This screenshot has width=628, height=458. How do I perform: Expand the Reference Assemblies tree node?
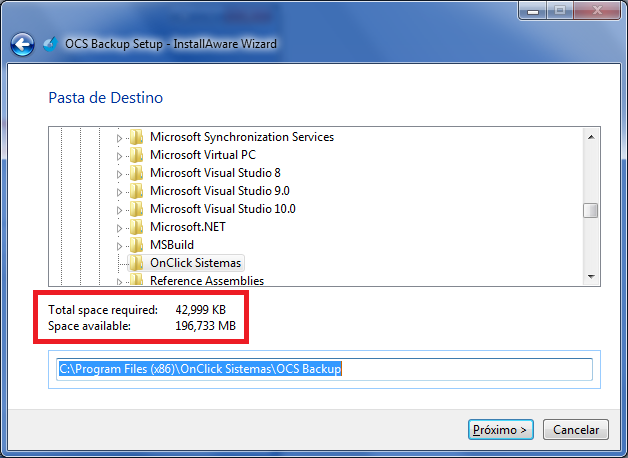pos(119,281)
